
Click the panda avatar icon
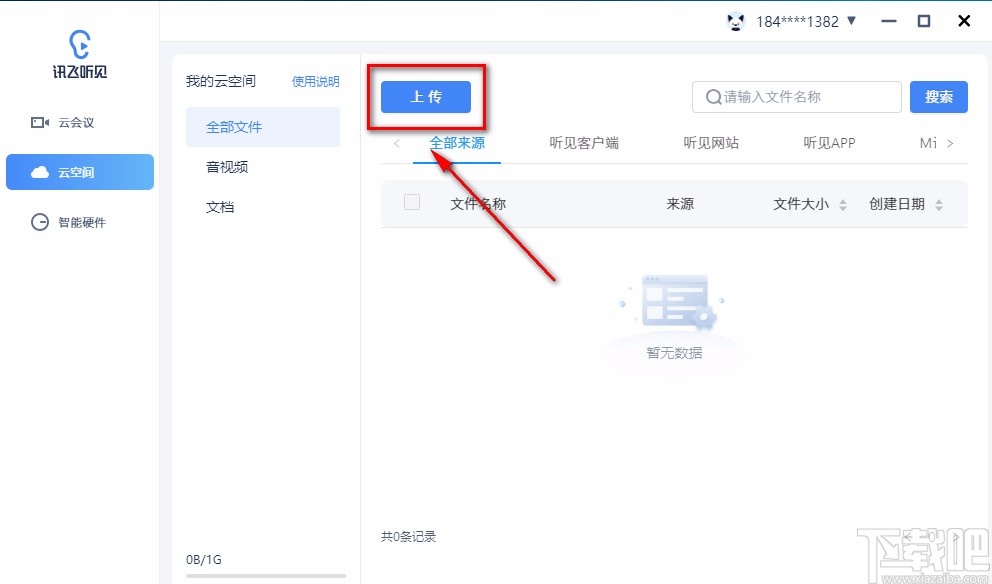click(x=735, y=22)
